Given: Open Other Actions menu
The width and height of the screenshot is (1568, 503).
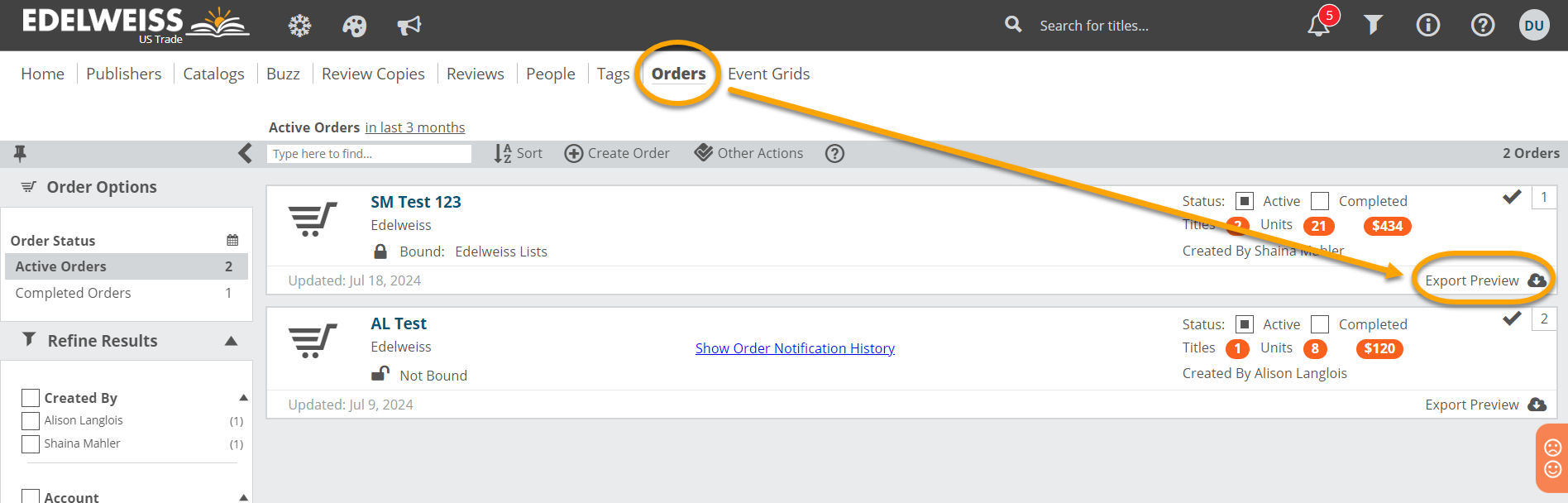Looking at the screenshot, I should (749, 153).
